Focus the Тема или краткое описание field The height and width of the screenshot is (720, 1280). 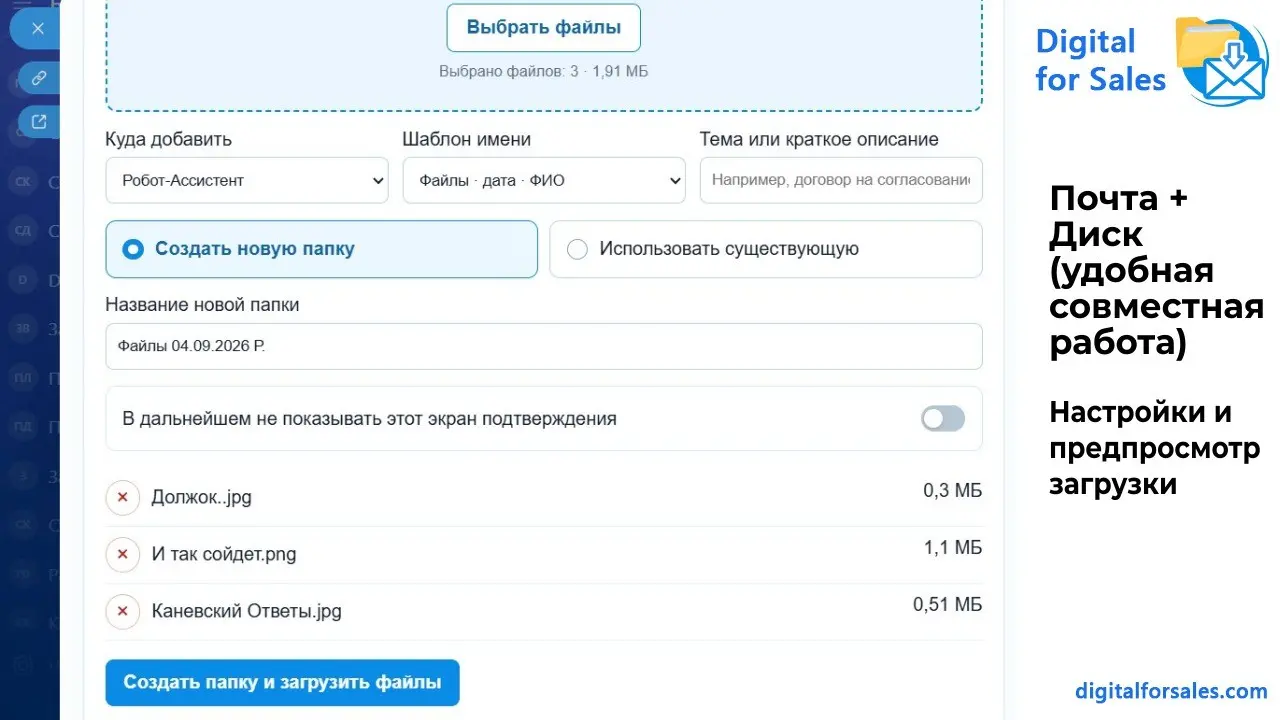click(x=841, y=180)
